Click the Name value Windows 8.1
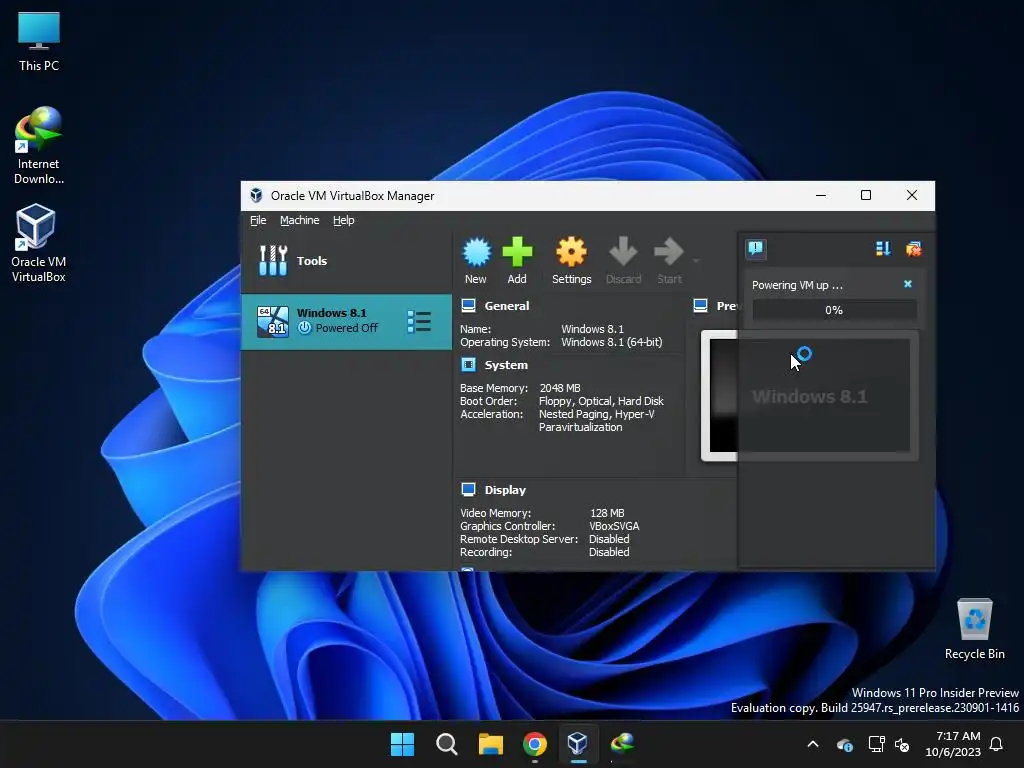 tap(592, 329)
